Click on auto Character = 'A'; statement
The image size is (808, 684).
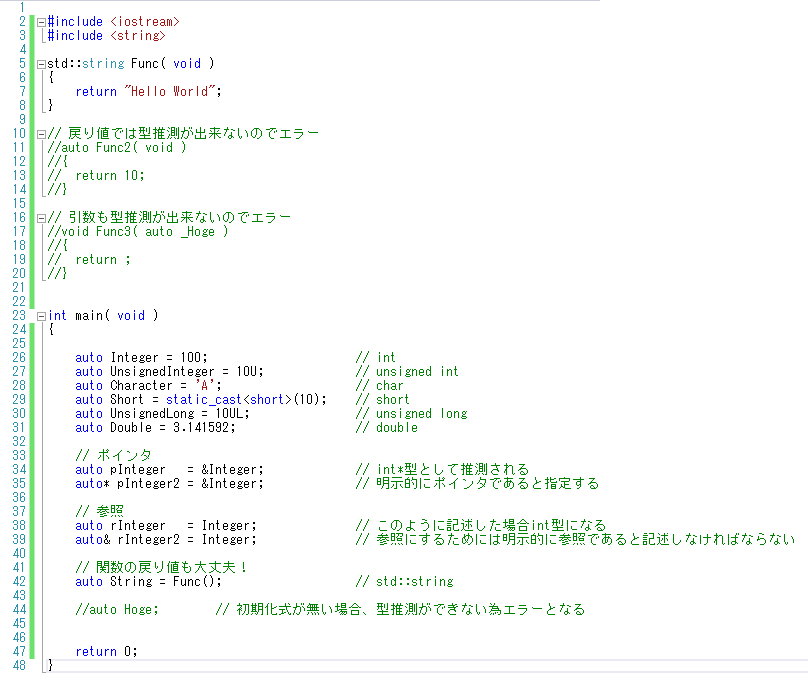tap(148, 386)
